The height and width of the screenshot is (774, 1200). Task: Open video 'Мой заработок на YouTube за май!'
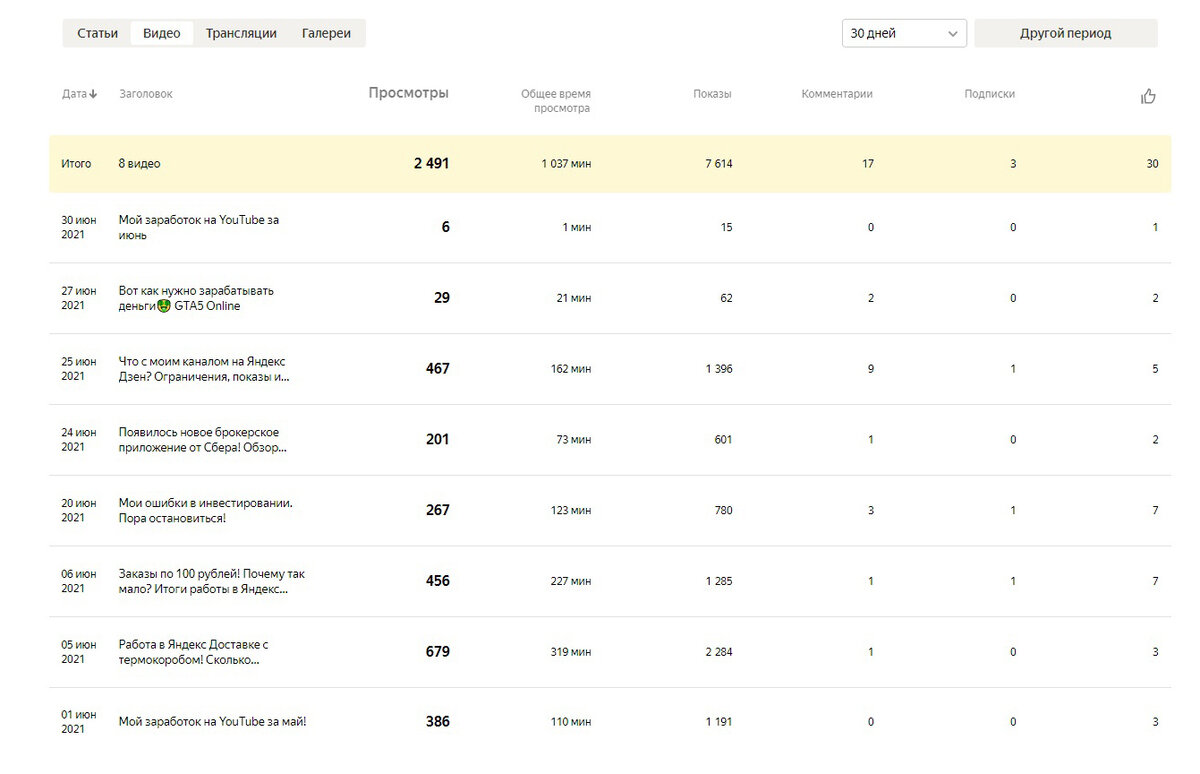tap(212, 721)
